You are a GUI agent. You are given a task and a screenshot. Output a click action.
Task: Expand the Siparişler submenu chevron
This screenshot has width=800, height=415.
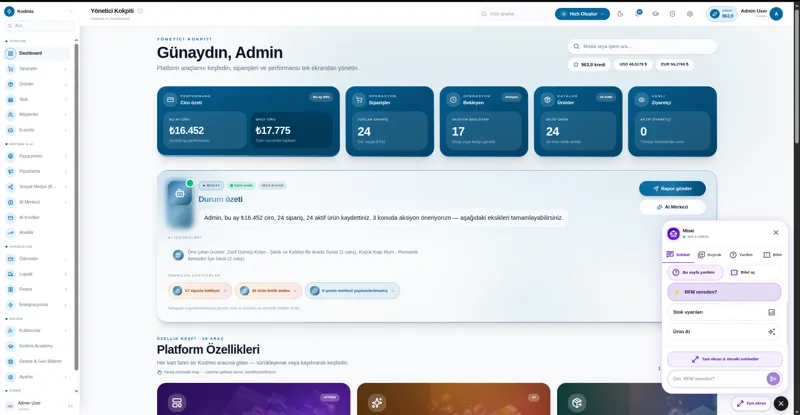point(66,69)
